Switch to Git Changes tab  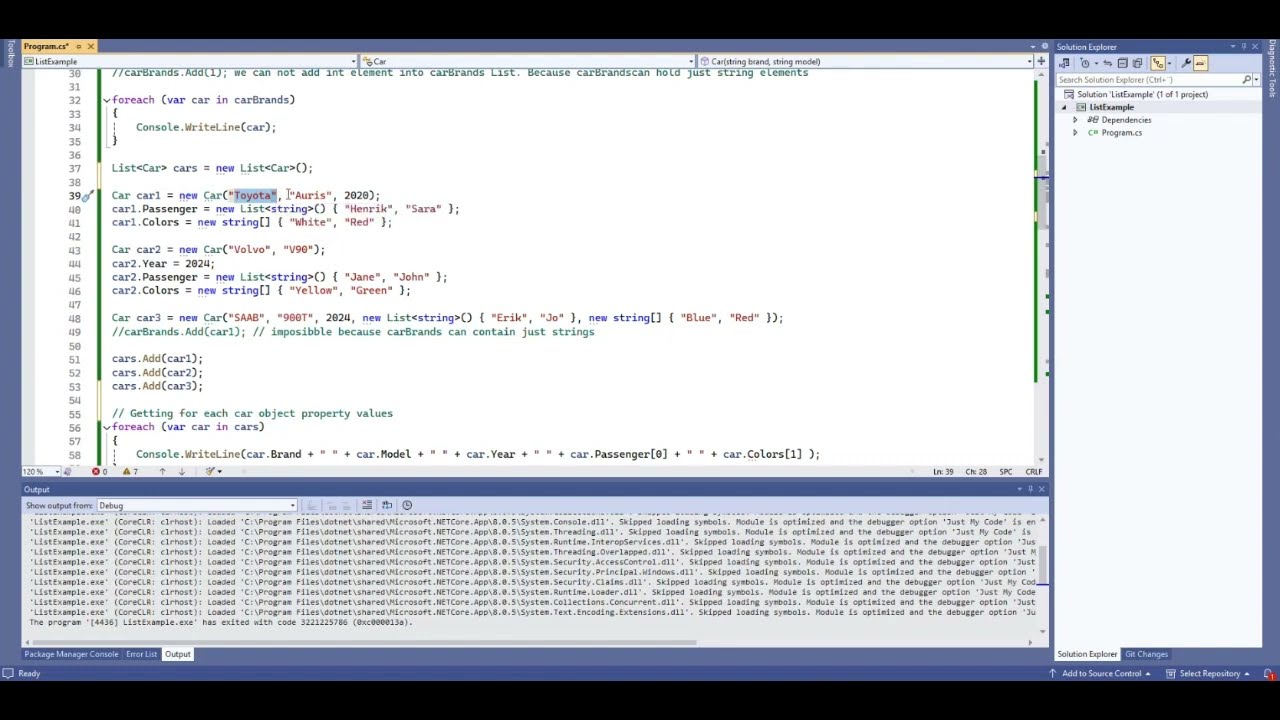pos(1146,654)
